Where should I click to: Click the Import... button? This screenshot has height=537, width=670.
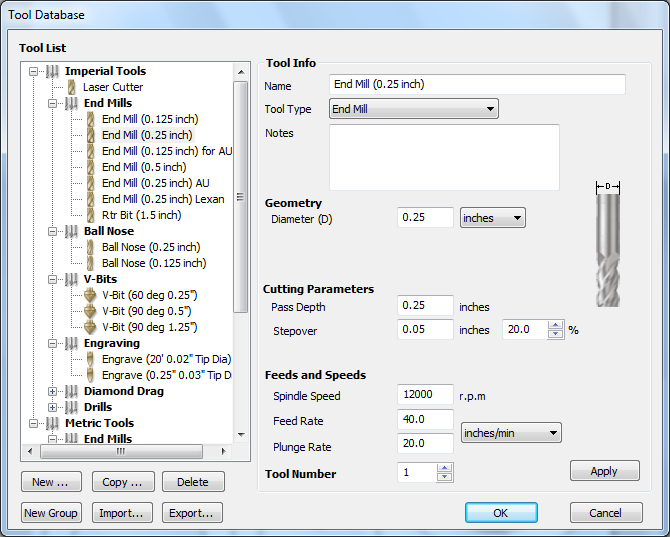click(123, 513)
